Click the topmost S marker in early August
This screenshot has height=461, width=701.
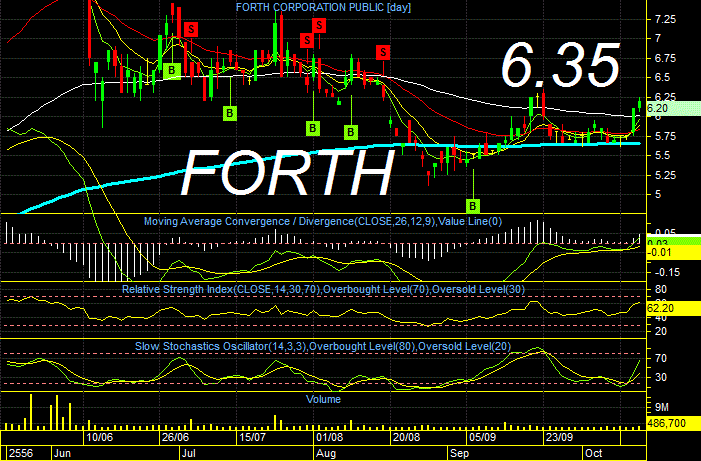coord(319,25)
